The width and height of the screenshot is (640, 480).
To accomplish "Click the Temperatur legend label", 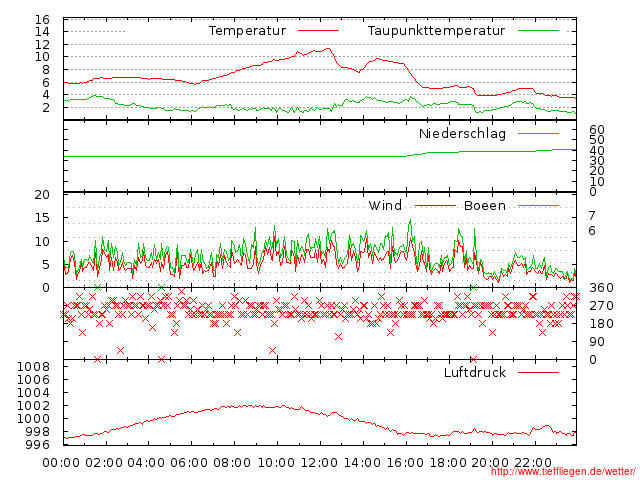I will point(247,31).
